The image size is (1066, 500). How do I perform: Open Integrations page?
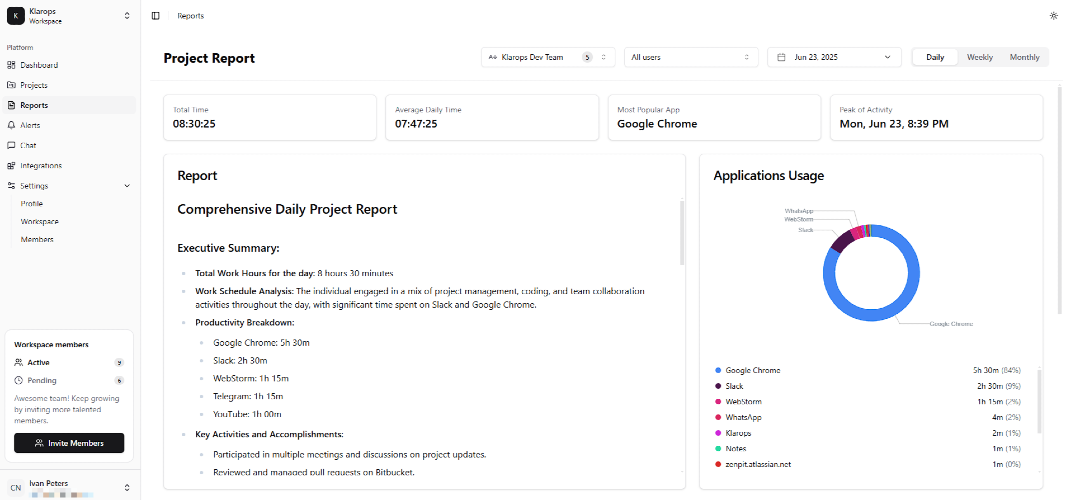(x=71, y=165)
